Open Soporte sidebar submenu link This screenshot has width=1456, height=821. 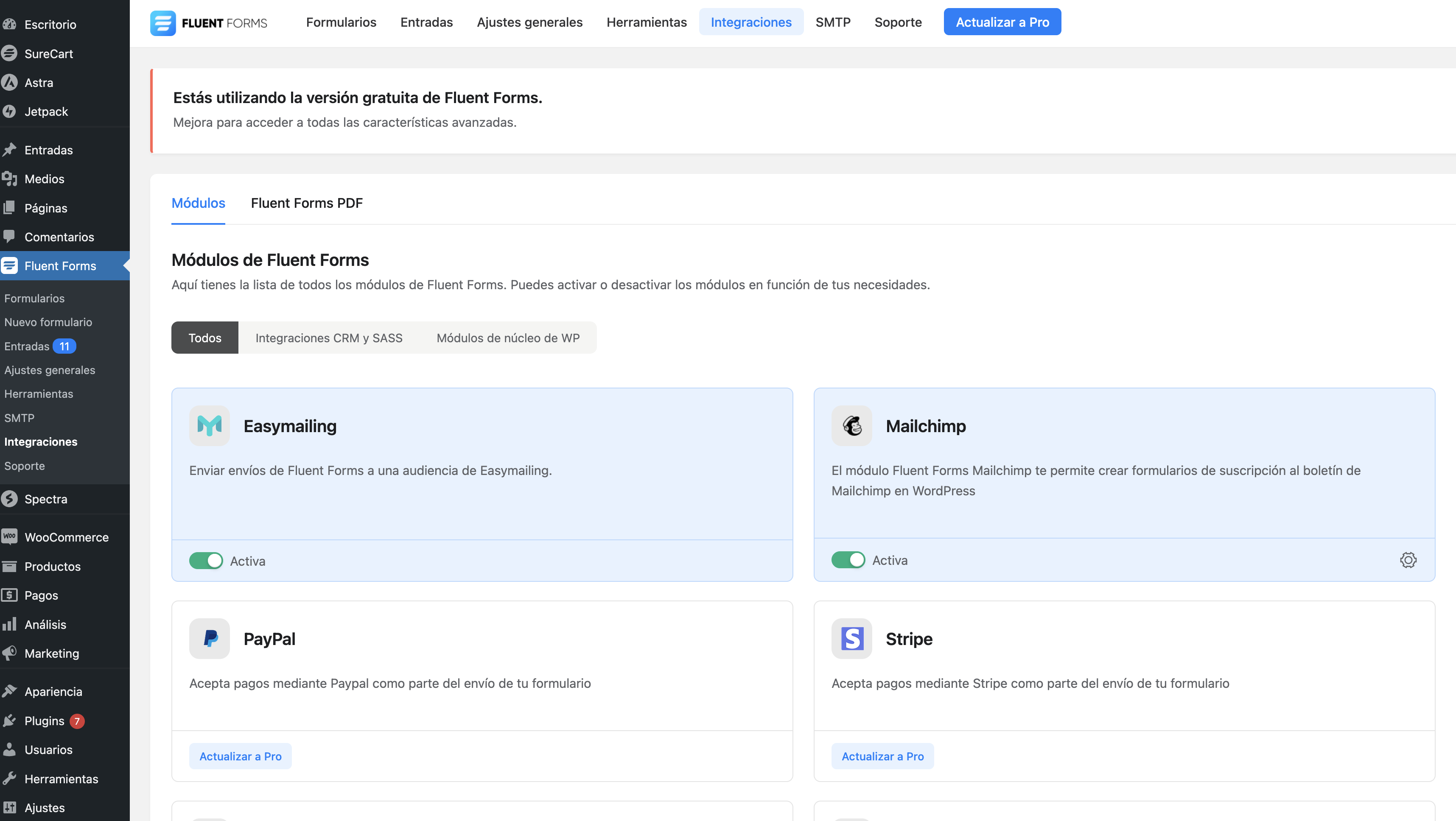[24, 466]
